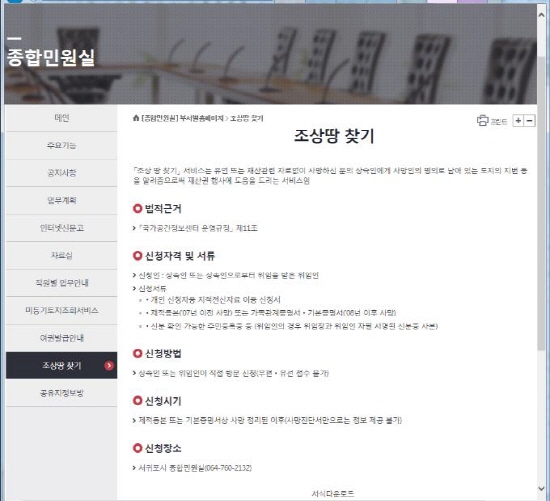
Task: Decrease text size with minus button
Action: (530, 121)
